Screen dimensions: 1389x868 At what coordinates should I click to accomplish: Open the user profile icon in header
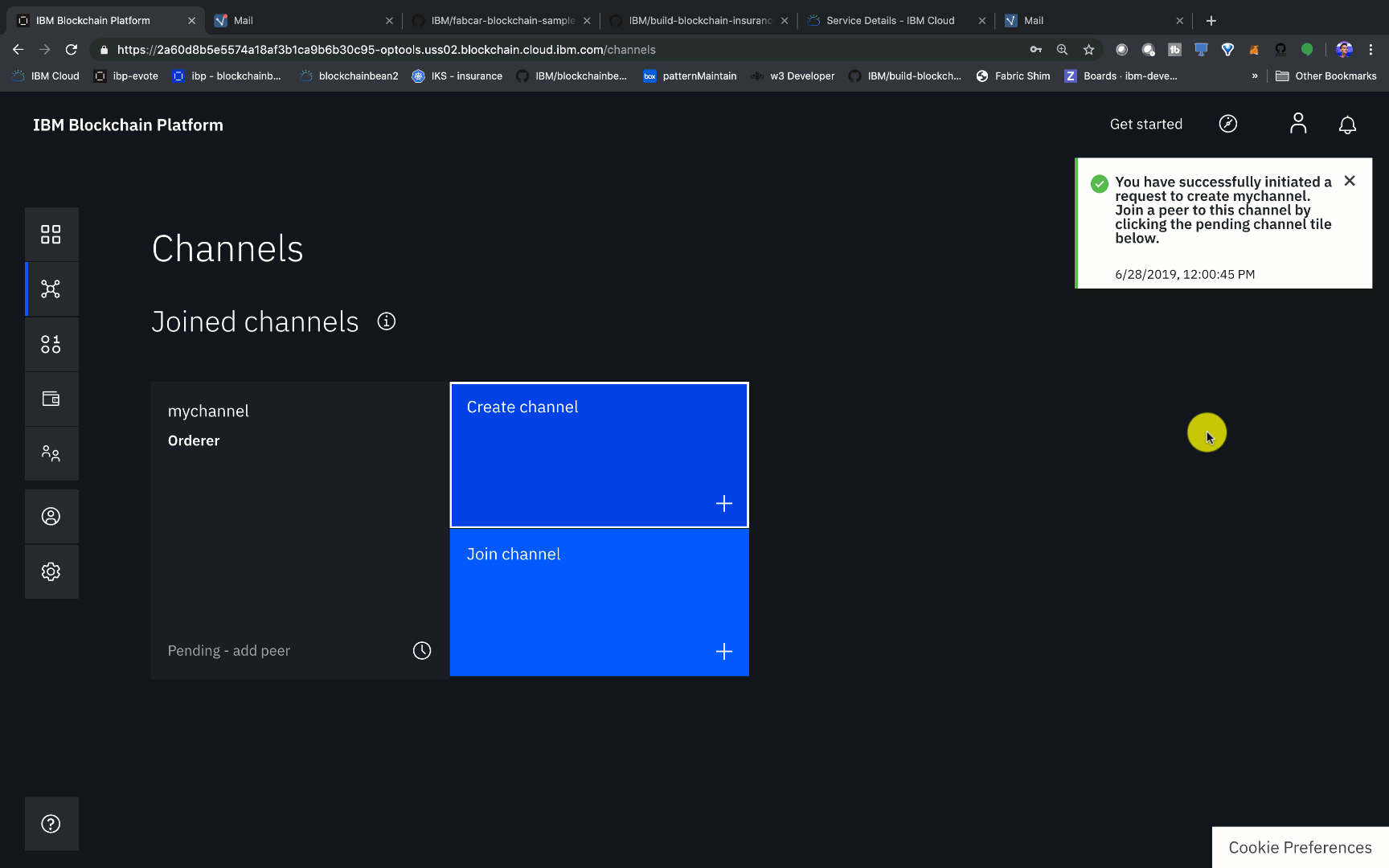click(1298, 124)
